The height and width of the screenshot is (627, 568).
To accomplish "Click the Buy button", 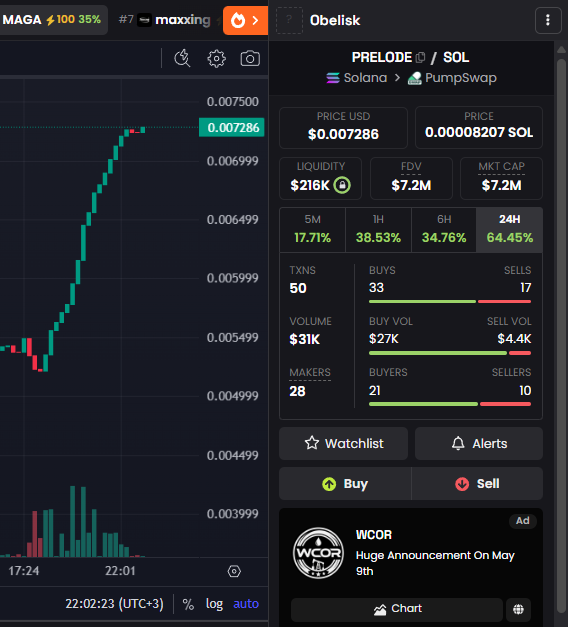I will [x=345, y=483].
